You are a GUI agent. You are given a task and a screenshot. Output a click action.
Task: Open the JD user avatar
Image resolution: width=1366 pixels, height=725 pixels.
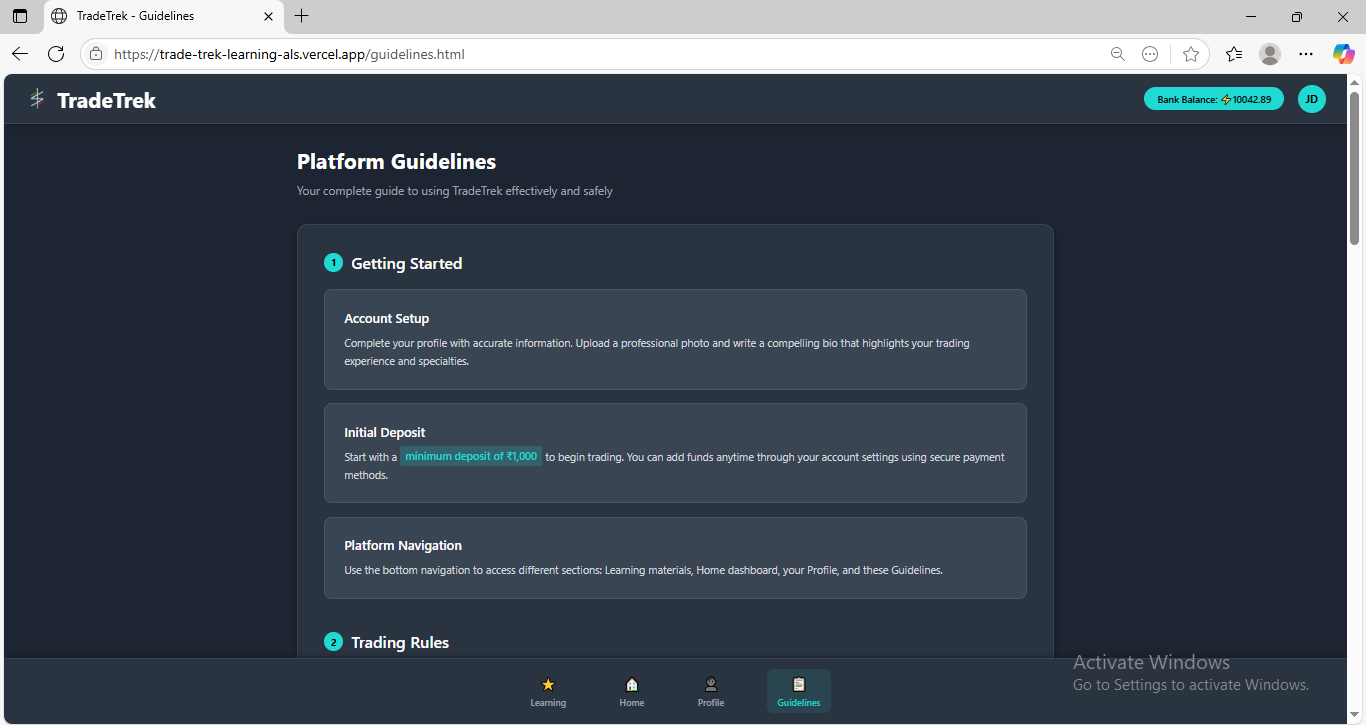(x=1311, y=99)
